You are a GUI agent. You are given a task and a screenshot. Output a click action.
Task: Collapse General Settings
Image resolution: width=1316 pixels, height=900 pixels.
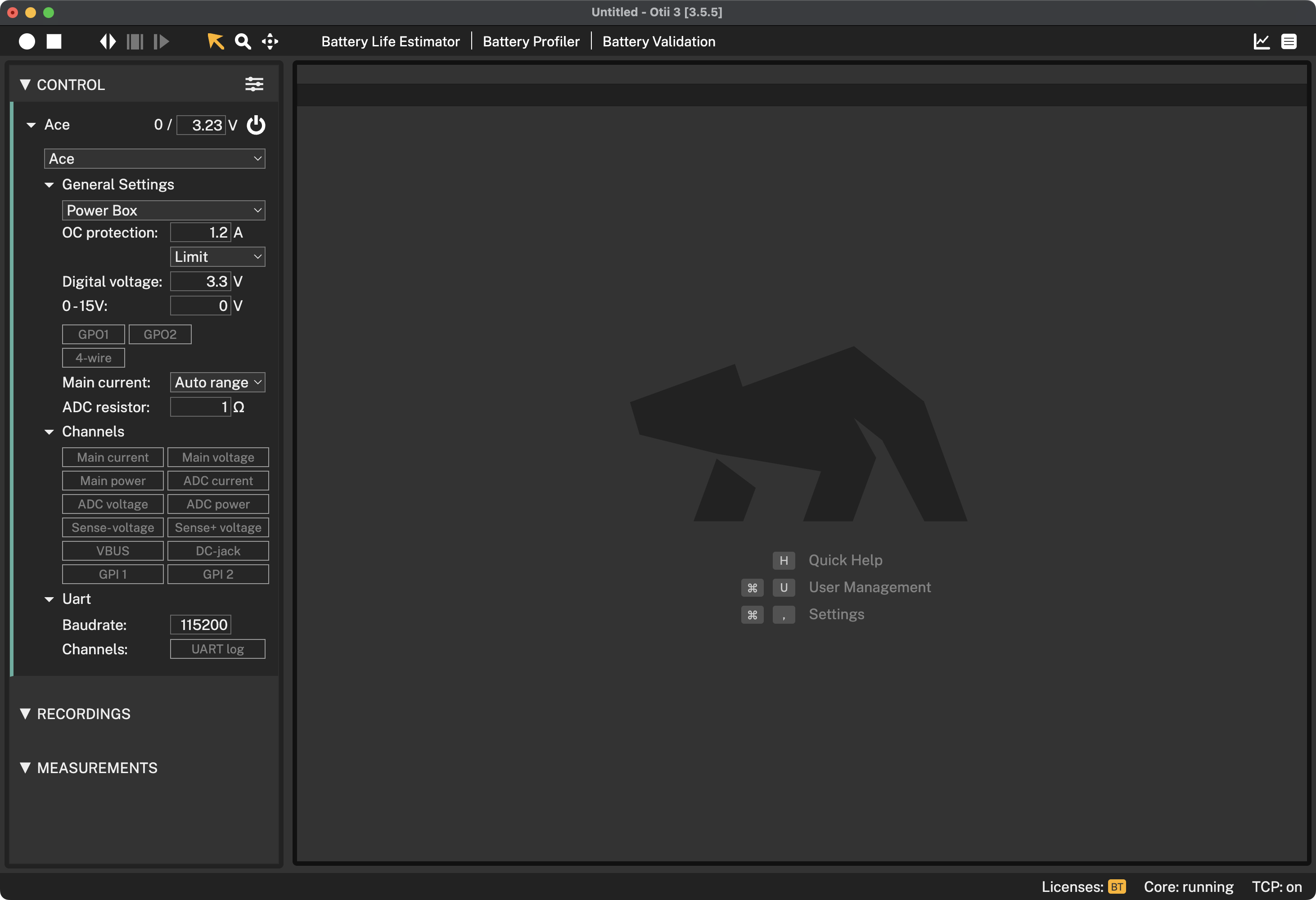(x=49, y=184)
